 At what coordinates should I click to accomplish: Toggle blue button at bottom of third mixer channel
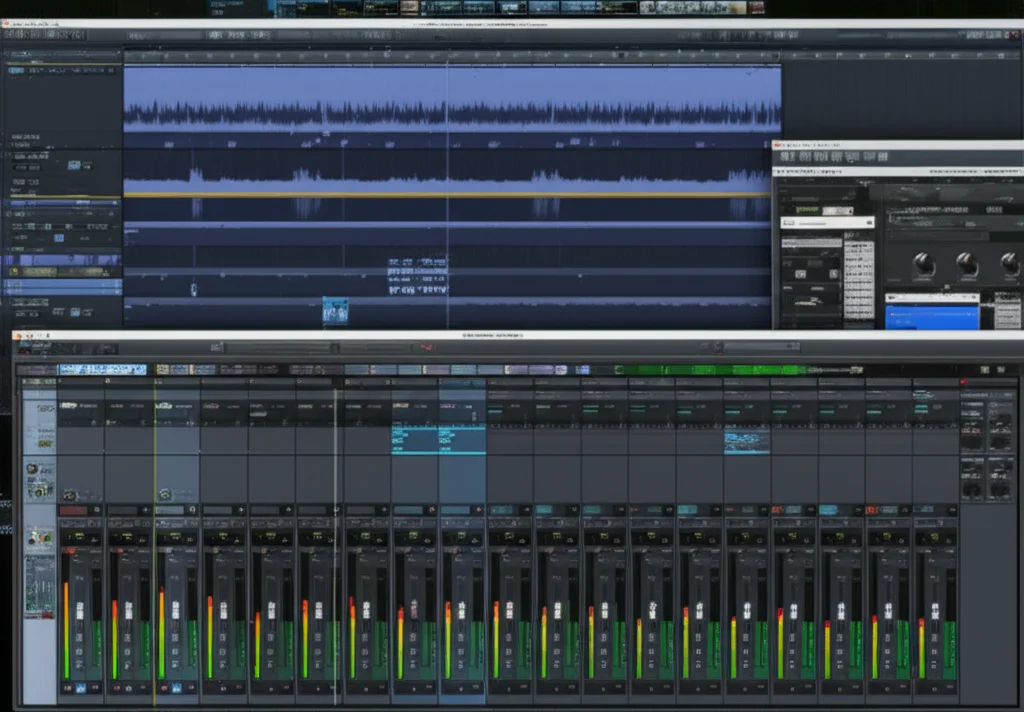176,688
